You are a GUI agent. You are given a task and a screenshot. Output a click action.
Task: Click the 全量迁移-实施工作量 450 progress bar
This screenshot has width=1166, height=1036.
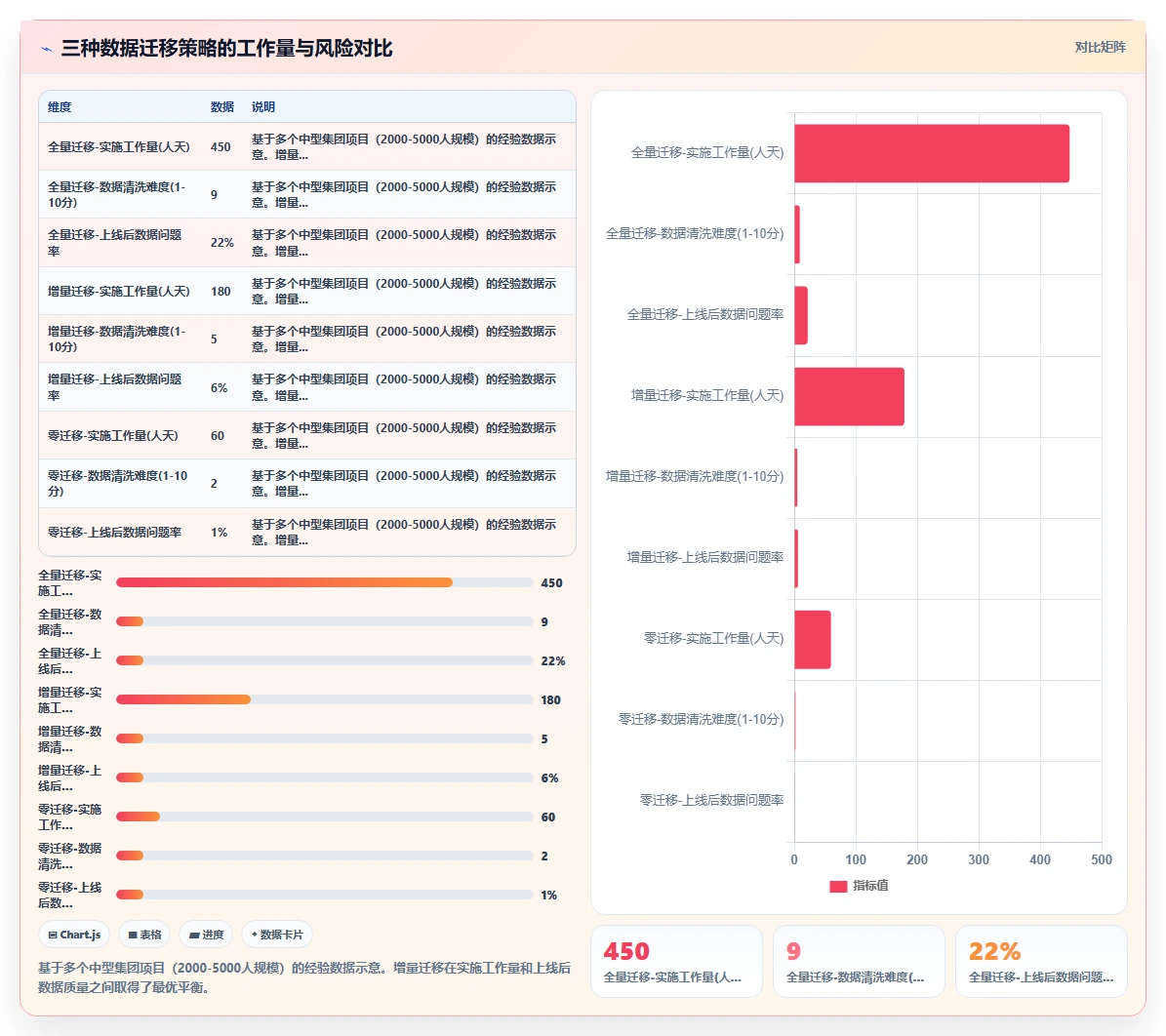click(x=324, y=582)
